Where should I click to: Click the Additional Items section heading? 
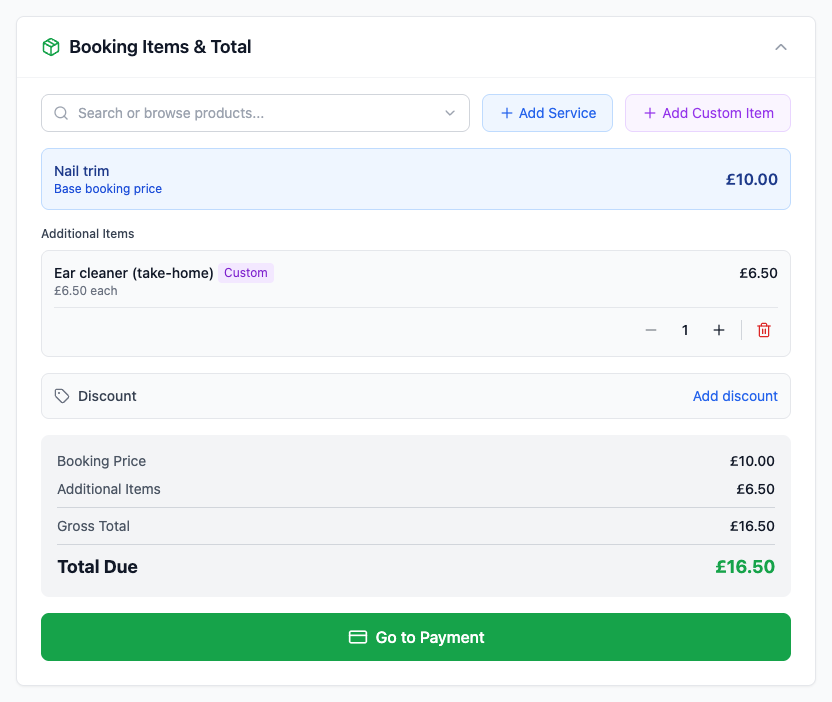88,233
